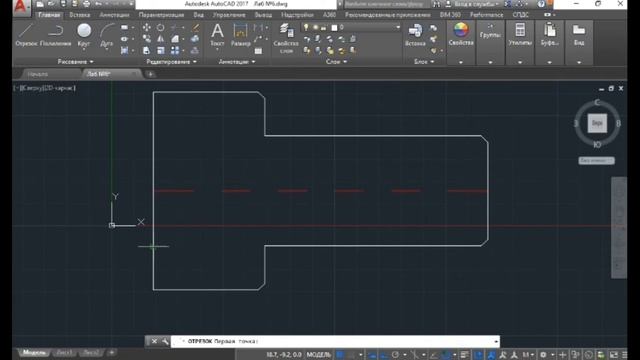Click the Rotate tool icon
The image size is (640, 360).
point(161,27)
